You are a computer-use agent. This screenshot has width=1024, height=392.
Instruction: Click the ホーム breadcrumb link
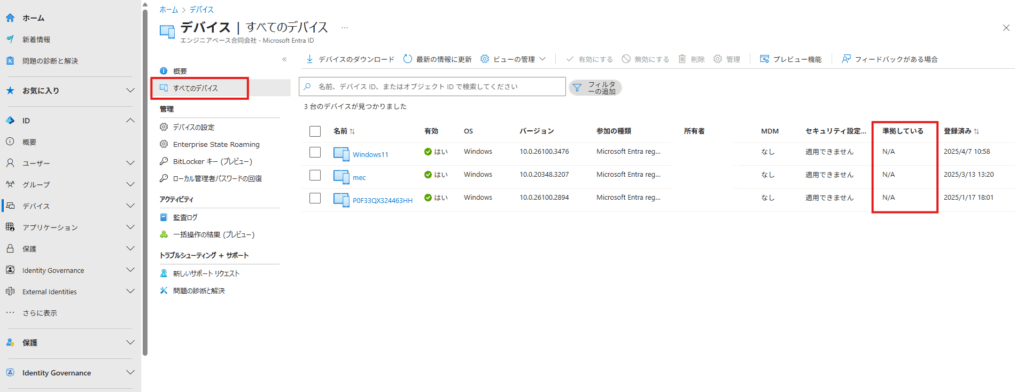pos(168,10)
